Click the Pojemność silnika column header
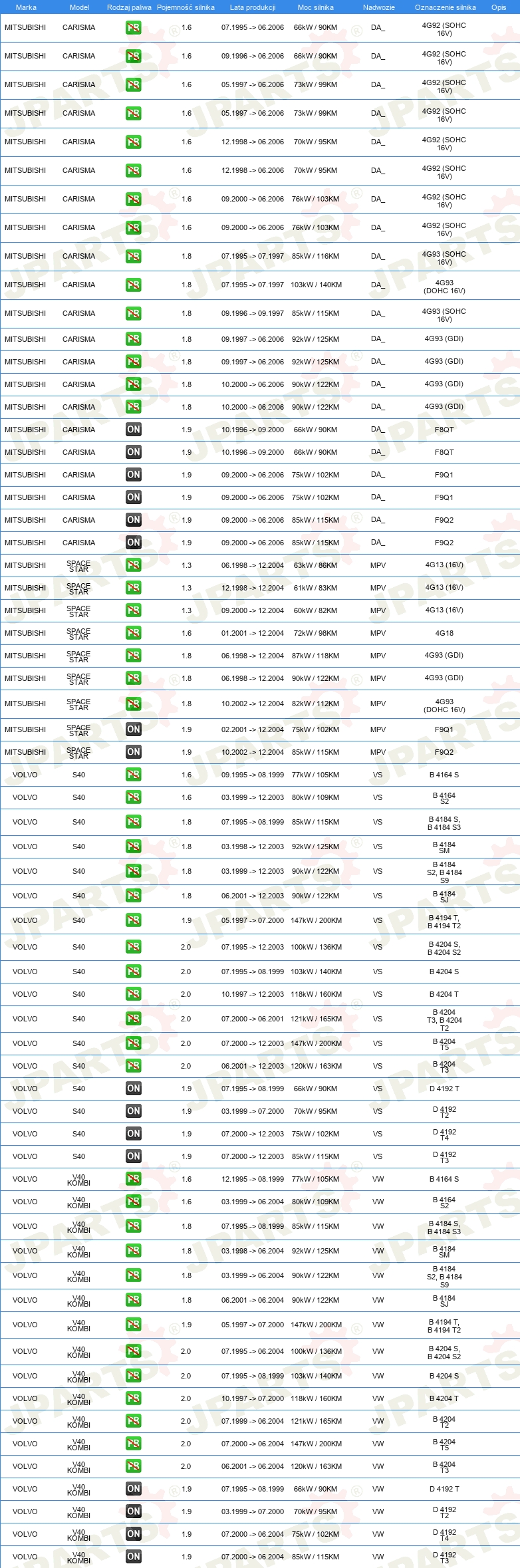520x1568 pixels. click(186, 7)
